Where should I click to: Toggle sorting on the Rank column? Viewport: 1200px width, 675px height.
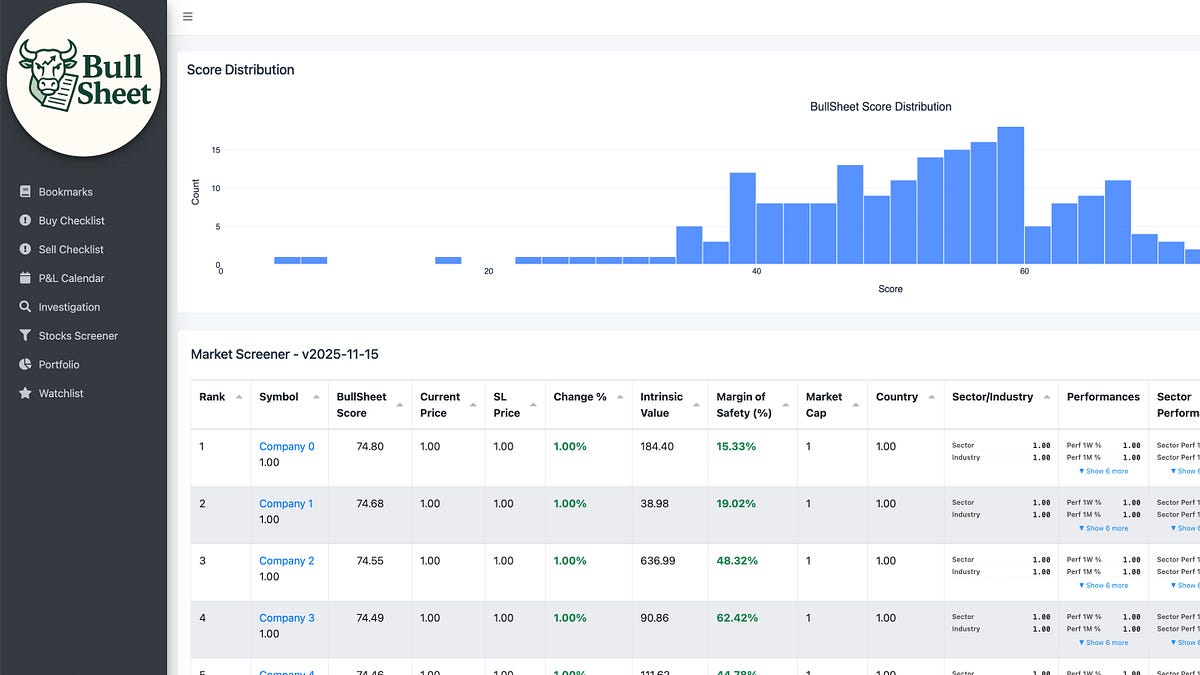[x=238, y=397]
